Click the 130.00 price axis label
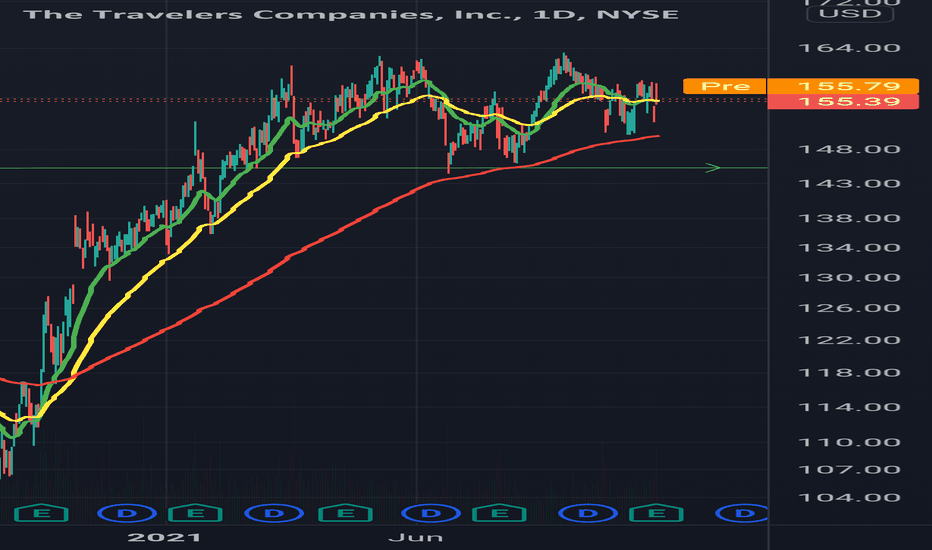The height and width of the screenshot is (550, 932). coord(849,278)
